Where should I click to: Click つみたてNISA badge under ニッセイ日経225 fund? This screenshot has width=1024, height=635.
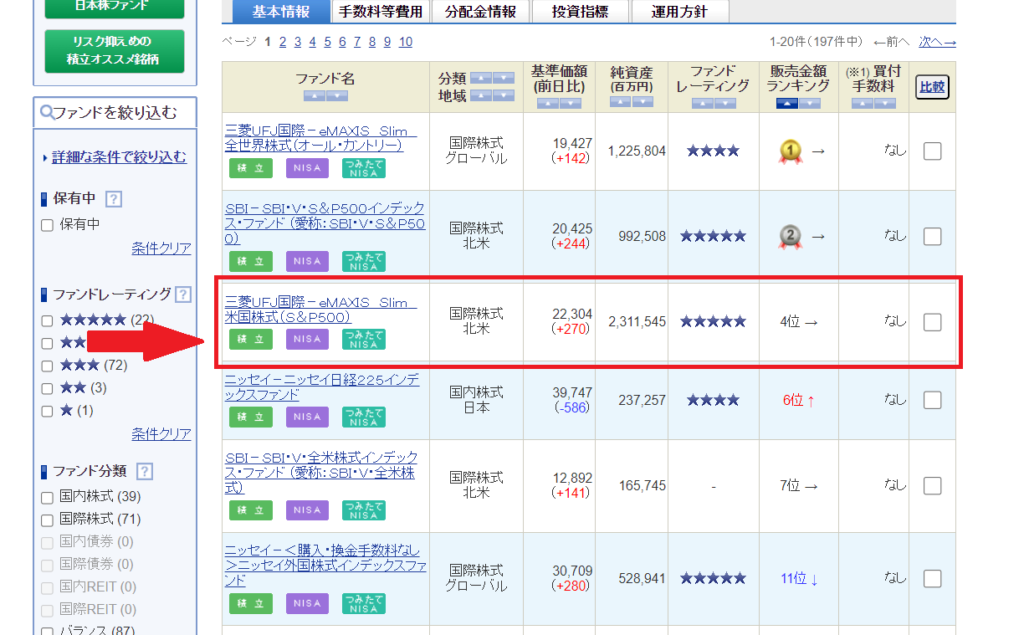[x=364, y=417]
